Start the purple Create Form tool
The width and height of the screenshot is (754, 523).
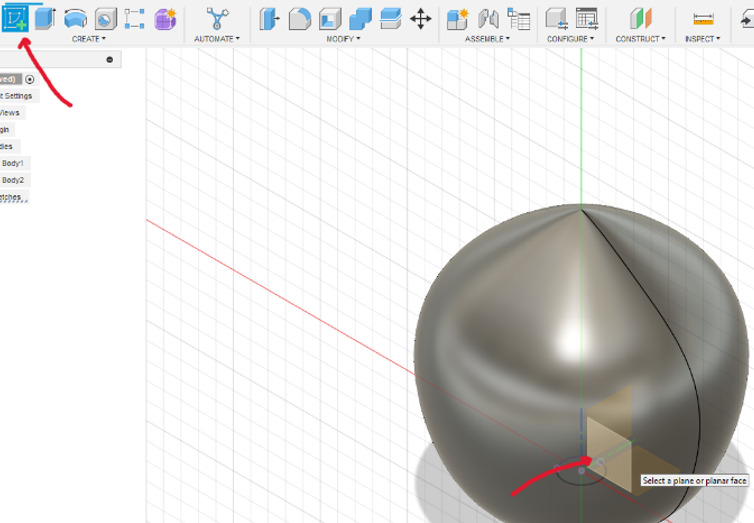(165, 19)
